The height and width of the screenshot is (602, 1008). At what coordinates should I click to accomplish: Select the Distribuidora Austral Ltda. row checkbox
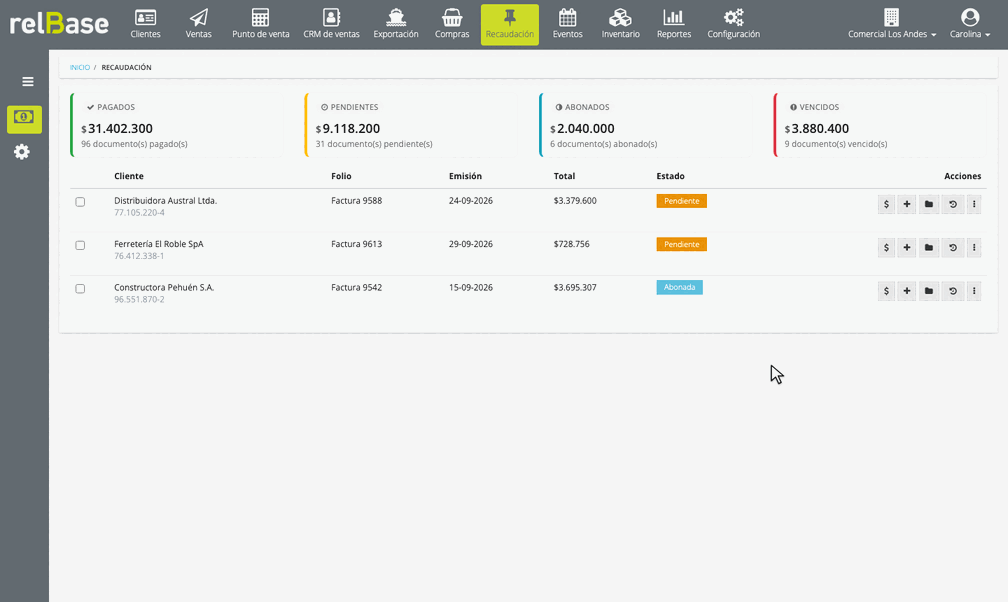pos(80,202)
